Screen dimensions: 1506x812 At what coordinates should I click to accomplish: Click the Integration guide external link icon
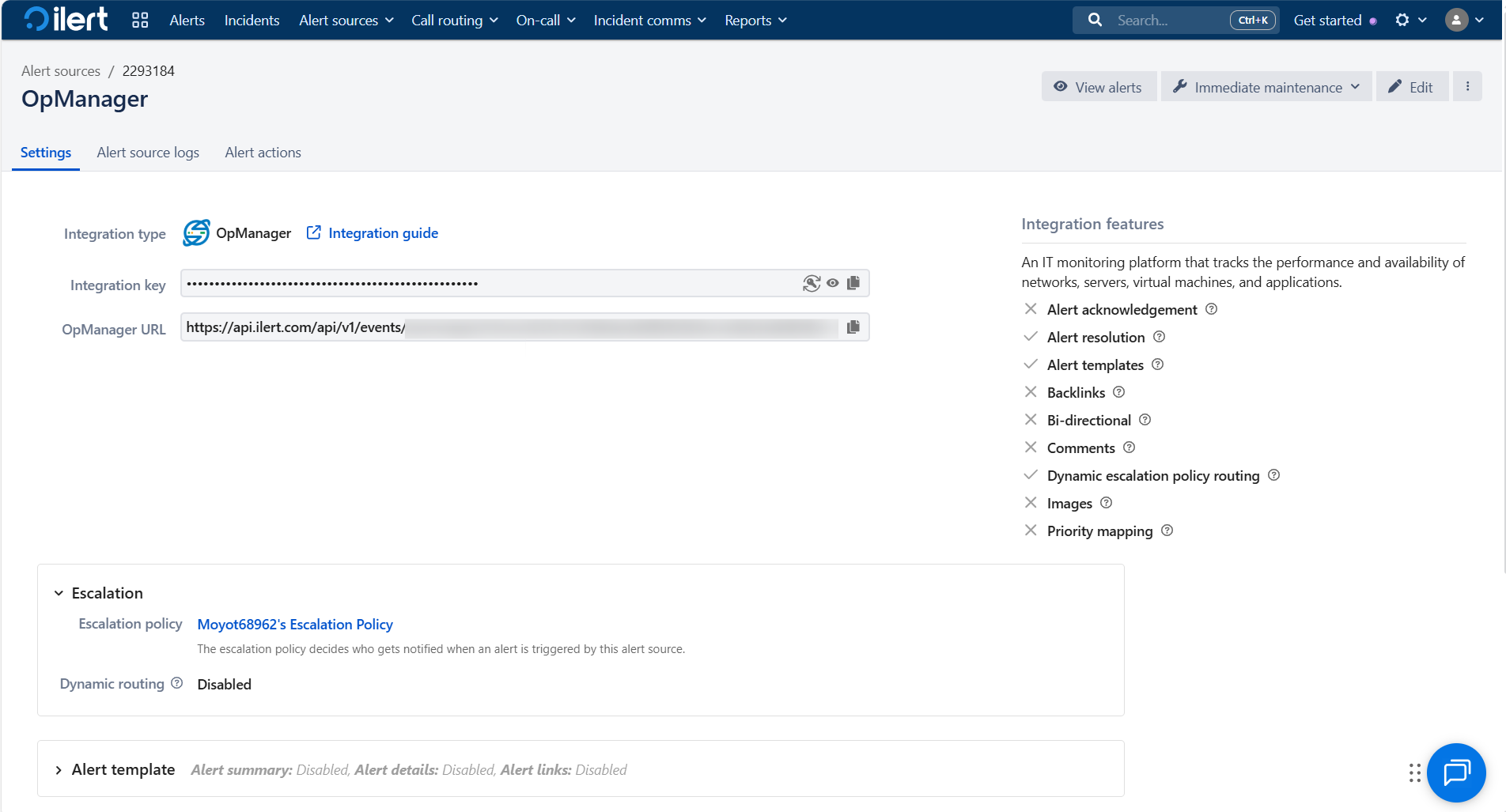314,232
